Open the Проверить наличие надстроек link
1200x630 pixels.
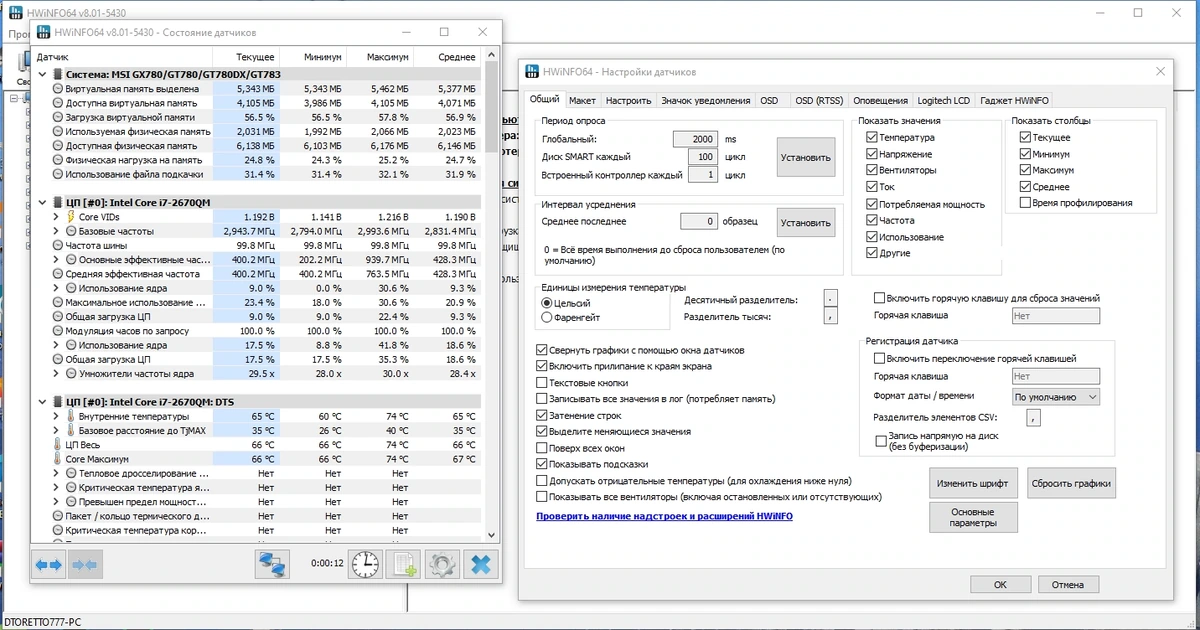(664, 516)
